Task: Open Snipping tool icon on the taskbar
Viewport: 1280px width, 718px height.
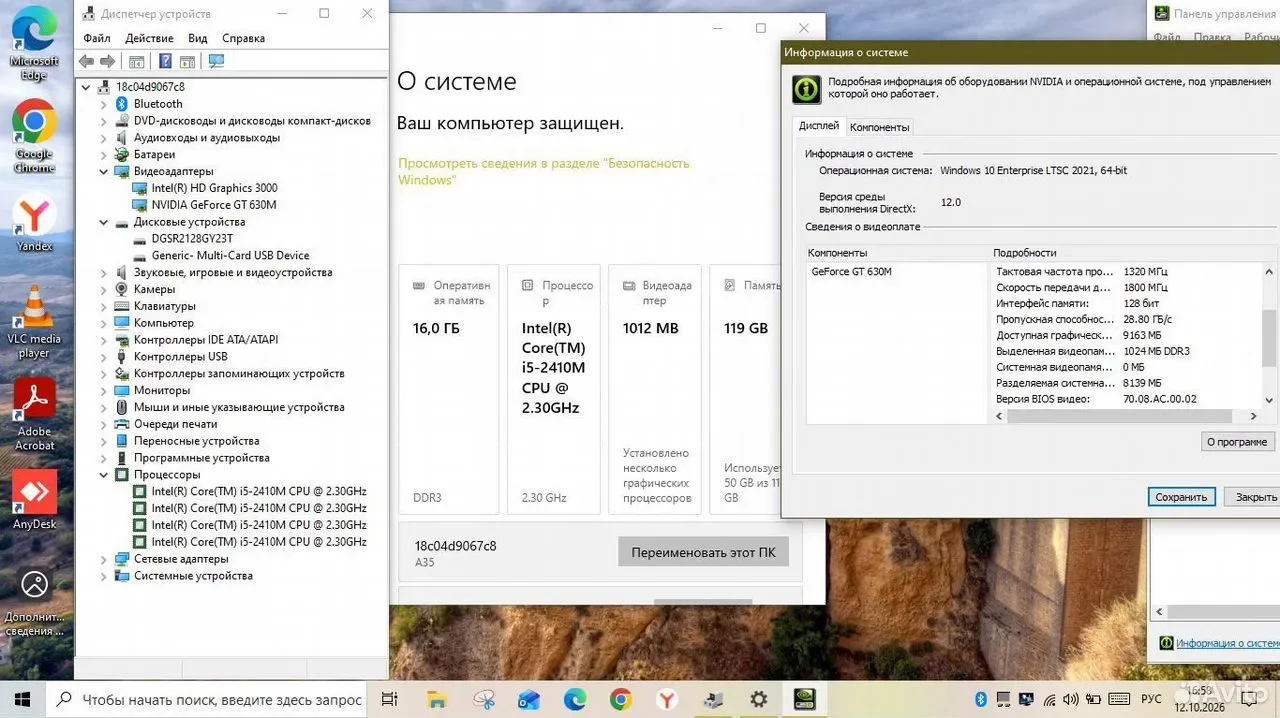Action: [484, 699]
